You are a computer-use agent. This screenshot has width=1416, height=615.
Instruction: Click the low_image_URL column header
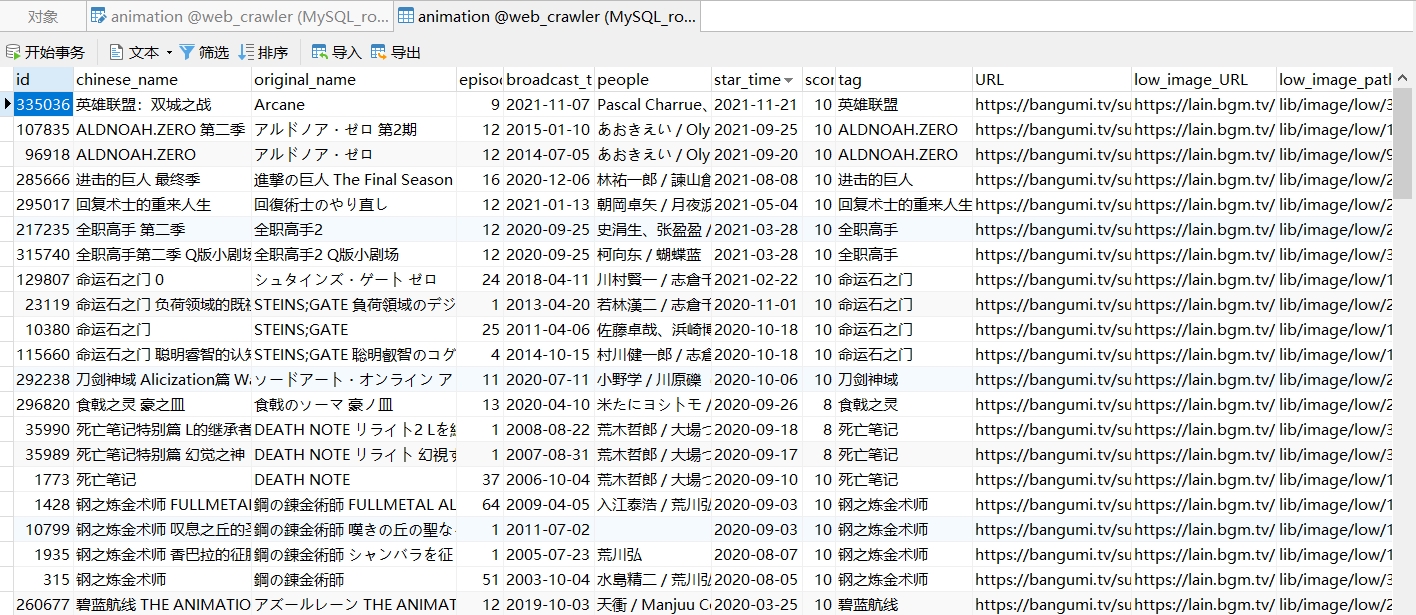pyautogui.click(x=1204, y=79)
